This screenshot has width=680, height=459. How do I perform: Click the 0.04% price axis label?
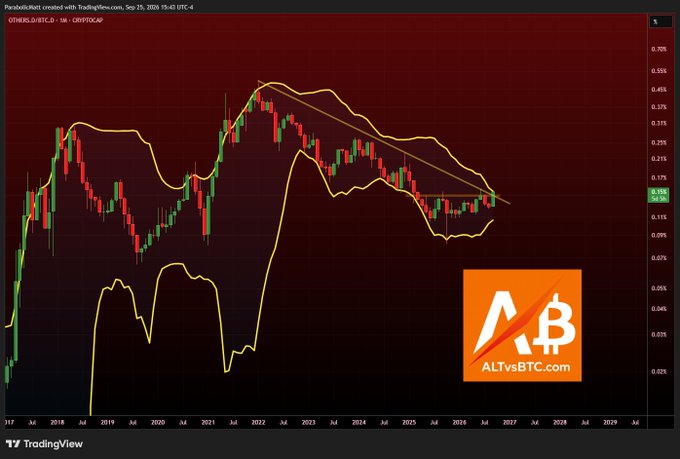[659, 309]
